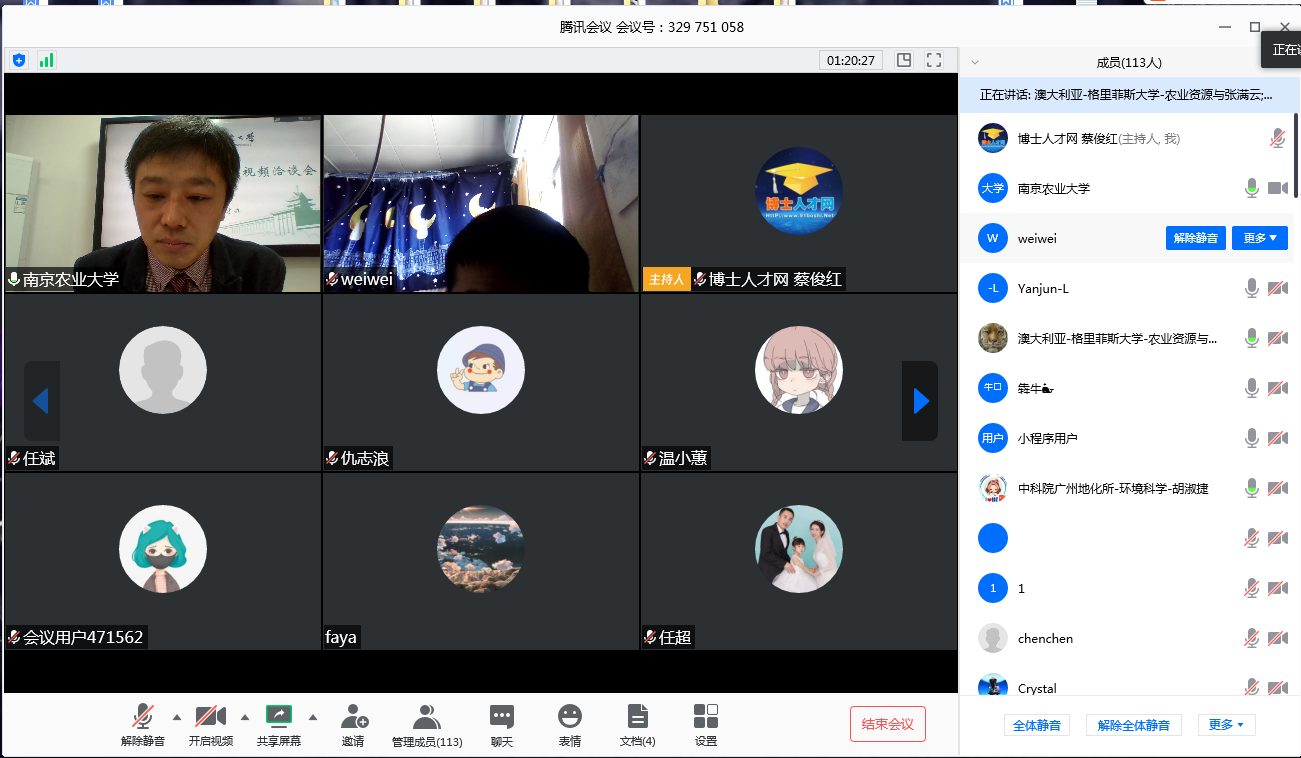Click 全体静音 mute all button
This screenshot has height=758, width=1301.
(x=1036, y=725)
